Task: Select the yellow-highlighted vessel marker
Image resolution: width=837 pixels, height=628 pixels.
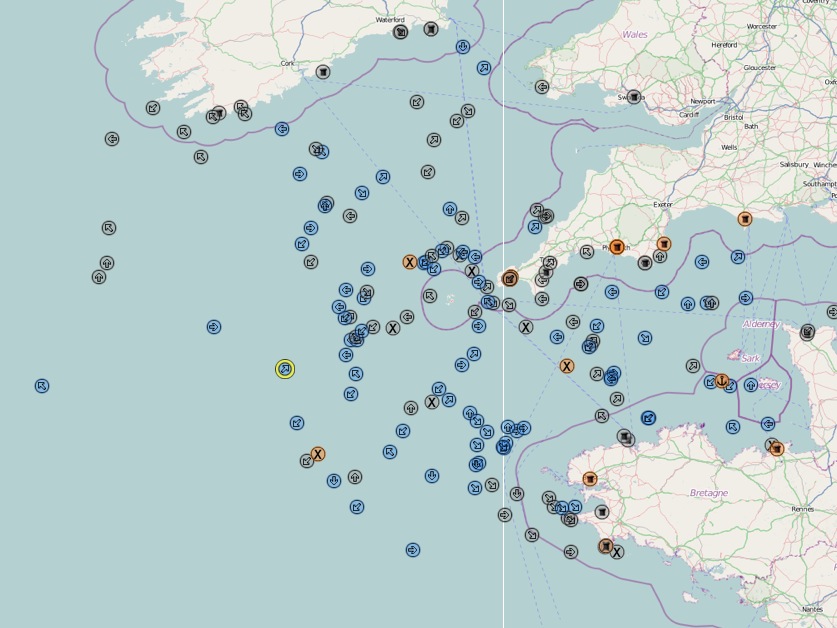Action: [x=285, y=369]
